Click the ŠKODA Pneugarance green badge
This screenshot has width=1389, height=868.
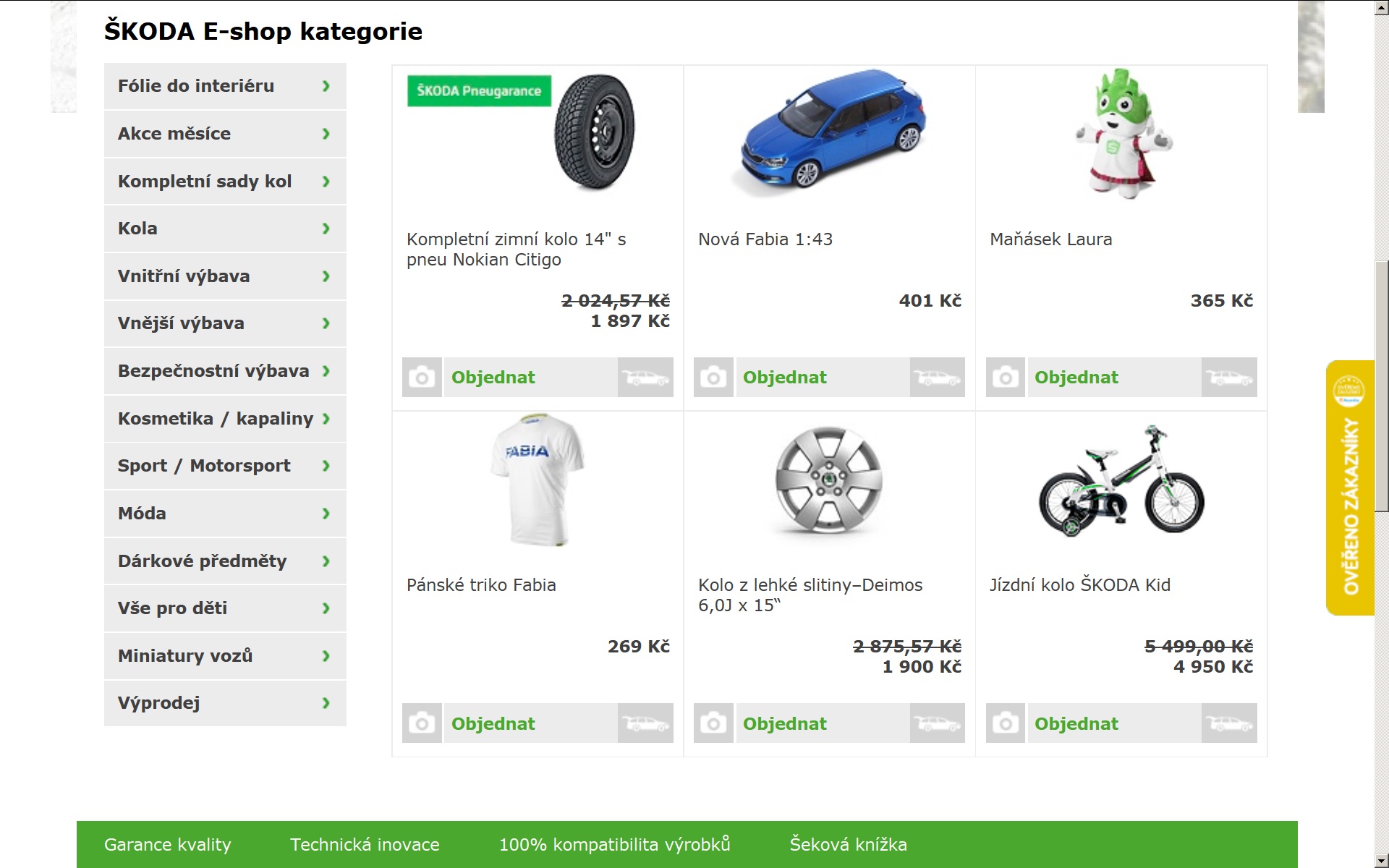(479, 91)
